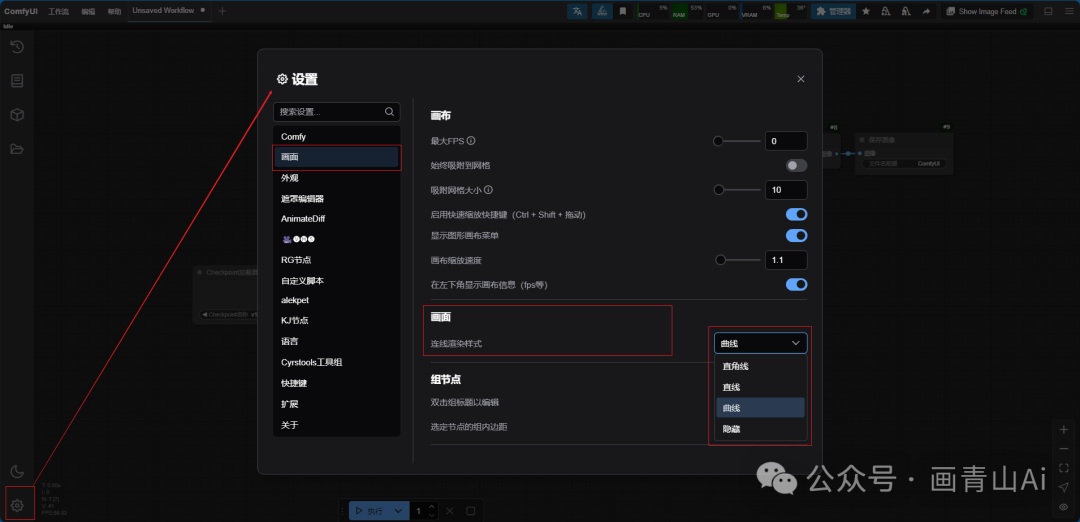Screen dimensions: 1080x522
Task: Select 遮罩编辑器 settings category
Action: tap(336, 198)
